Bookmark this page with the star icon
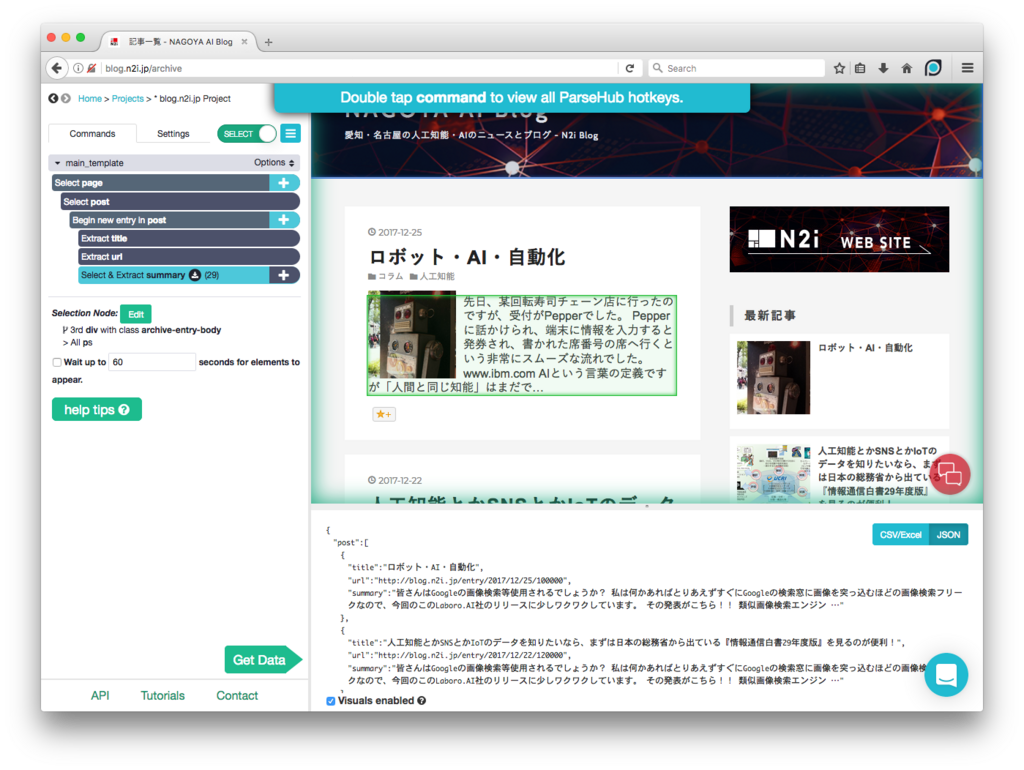The height and width of the screenshot is (770, 1024). (x=839, y=68)
